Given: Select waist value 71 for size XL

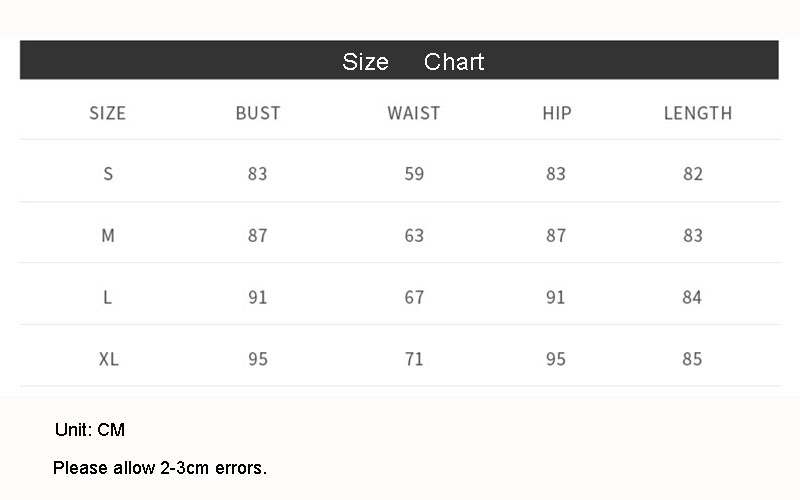Looking at the screenshot, I should pyautogui.click(x=414, y=359).
